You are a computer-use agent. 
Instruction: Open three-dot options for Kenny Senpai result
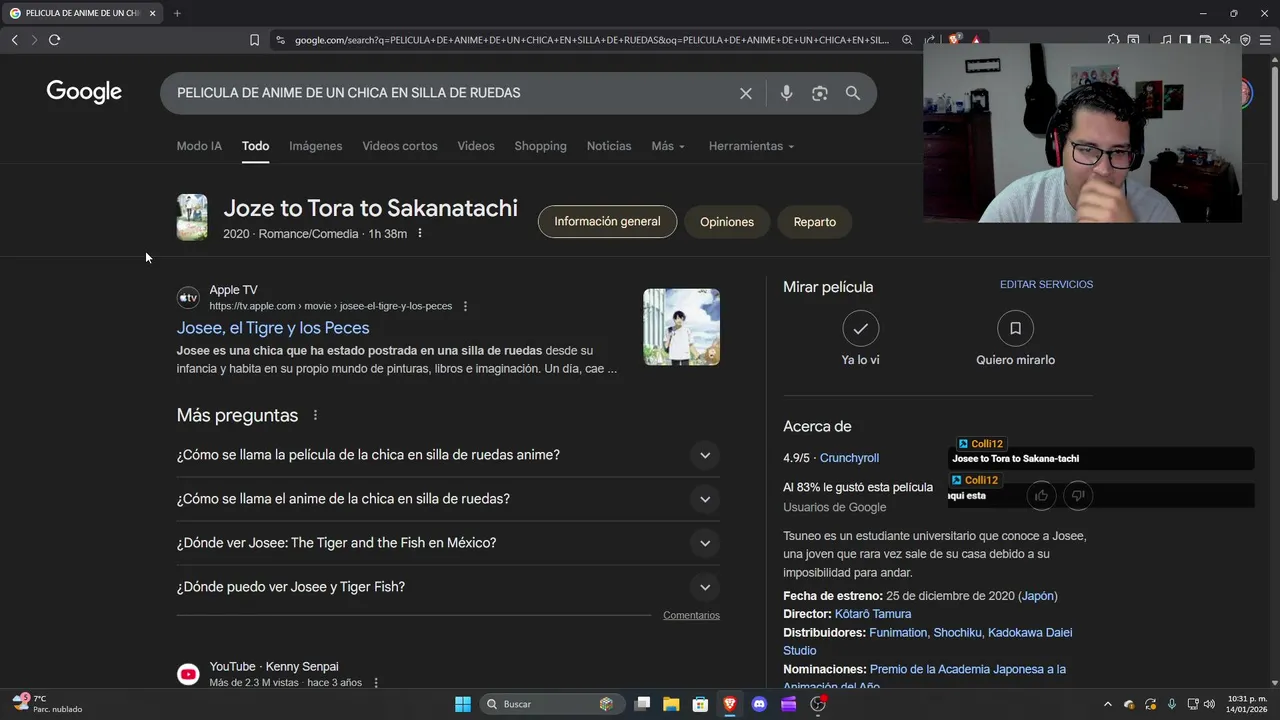tap(376, 683)
